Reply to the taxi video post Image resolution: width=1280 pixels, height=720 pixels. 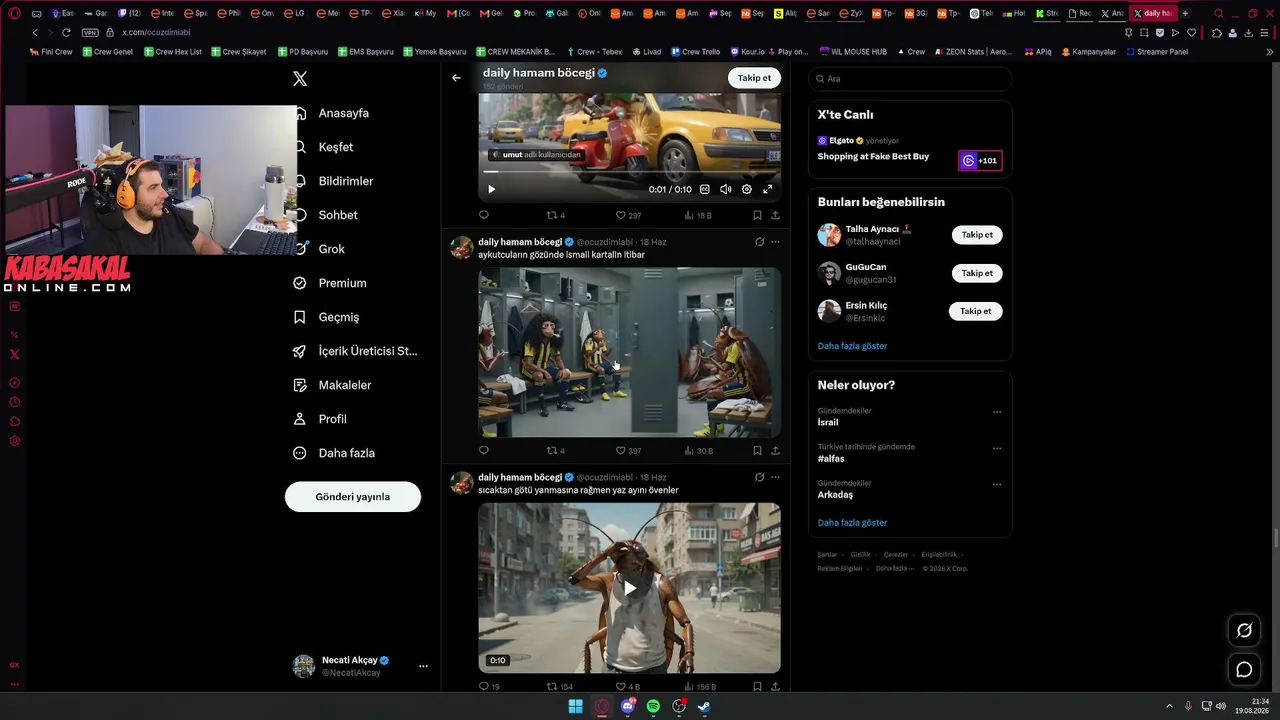point(484,215)
